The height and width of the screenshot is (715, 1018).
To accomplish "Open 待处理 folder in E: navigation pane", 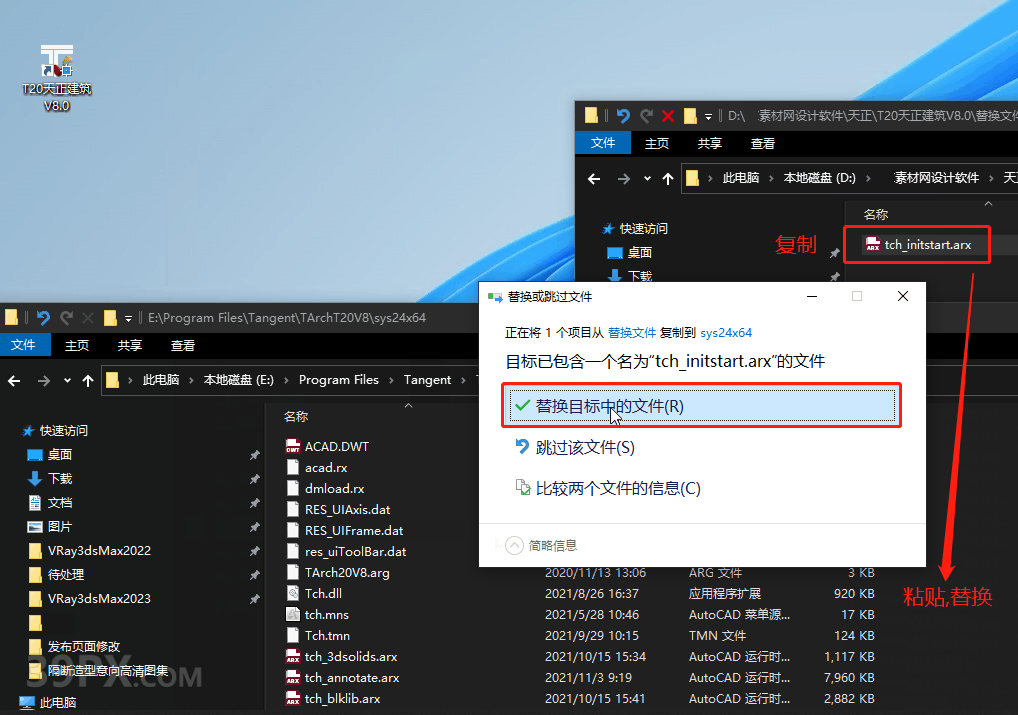I will pyautogui.click(x=56, y=575).
